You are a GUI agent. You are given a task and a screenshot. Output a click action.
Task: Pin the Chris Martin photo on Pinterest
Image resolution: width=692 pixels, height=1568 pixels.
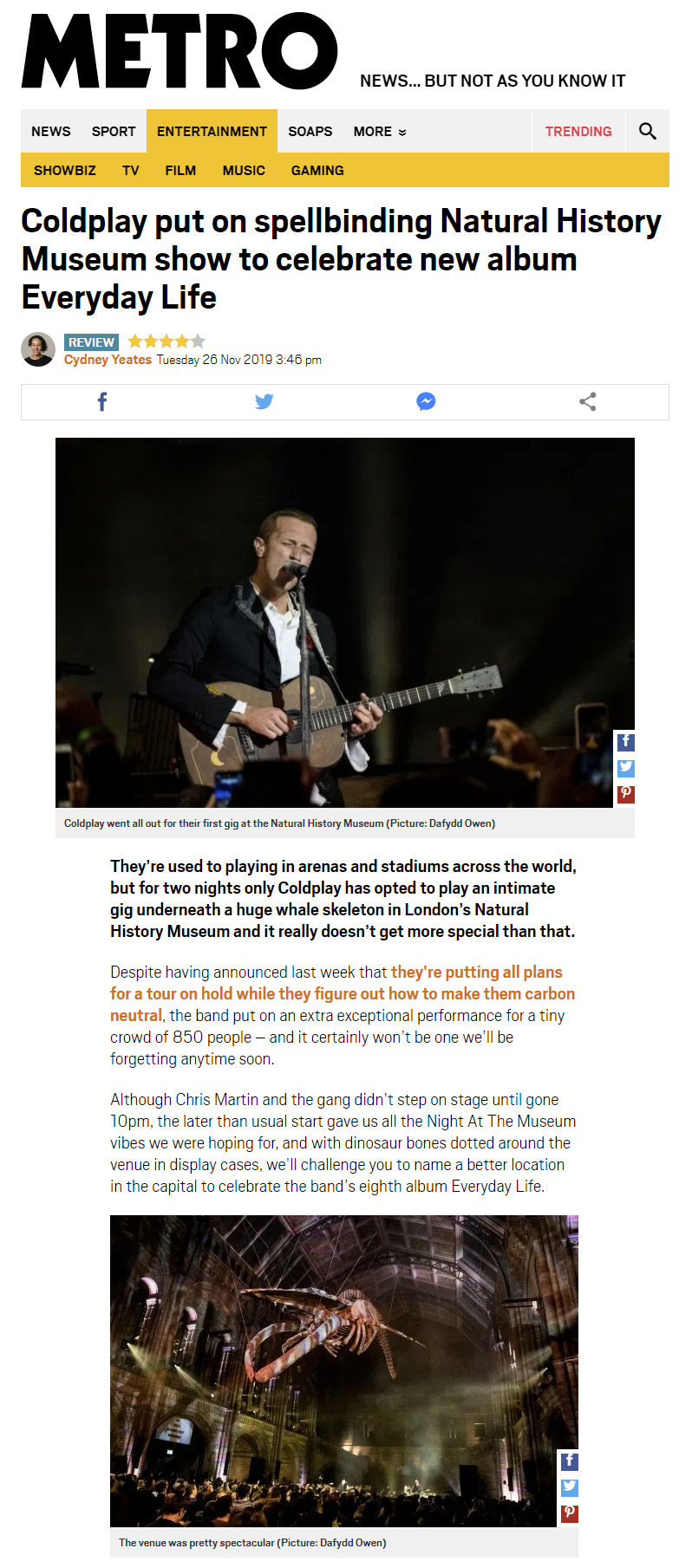click(x=625, y=794)
